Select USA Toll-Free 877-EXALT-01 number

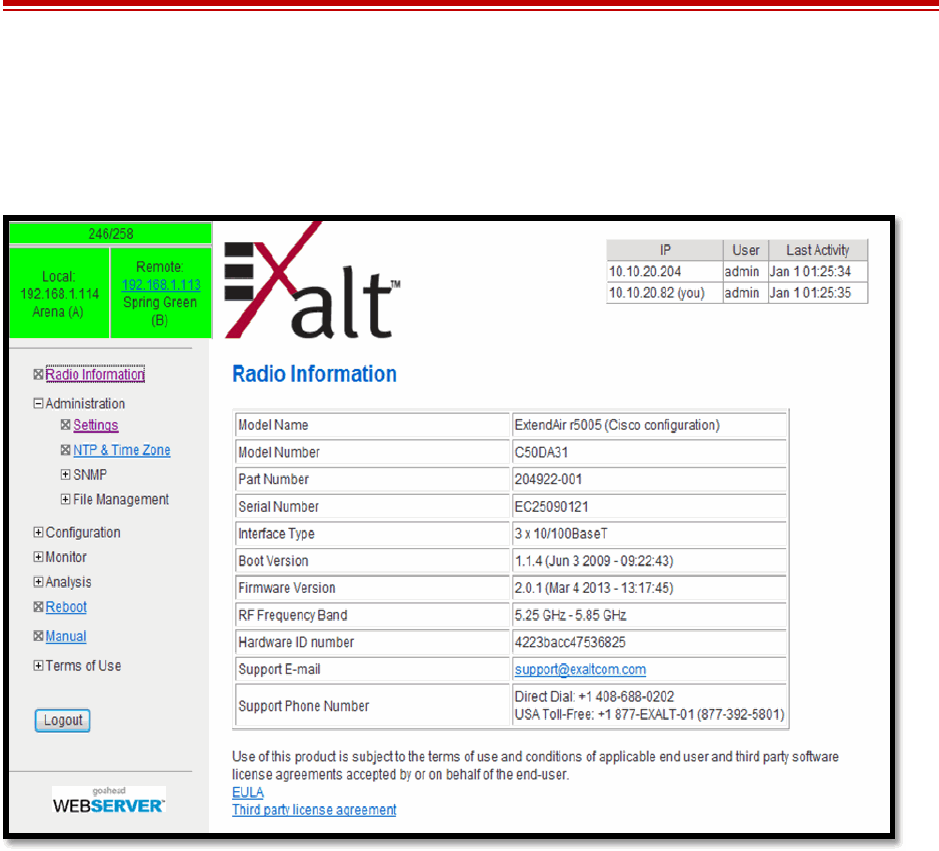click(650, 714)
